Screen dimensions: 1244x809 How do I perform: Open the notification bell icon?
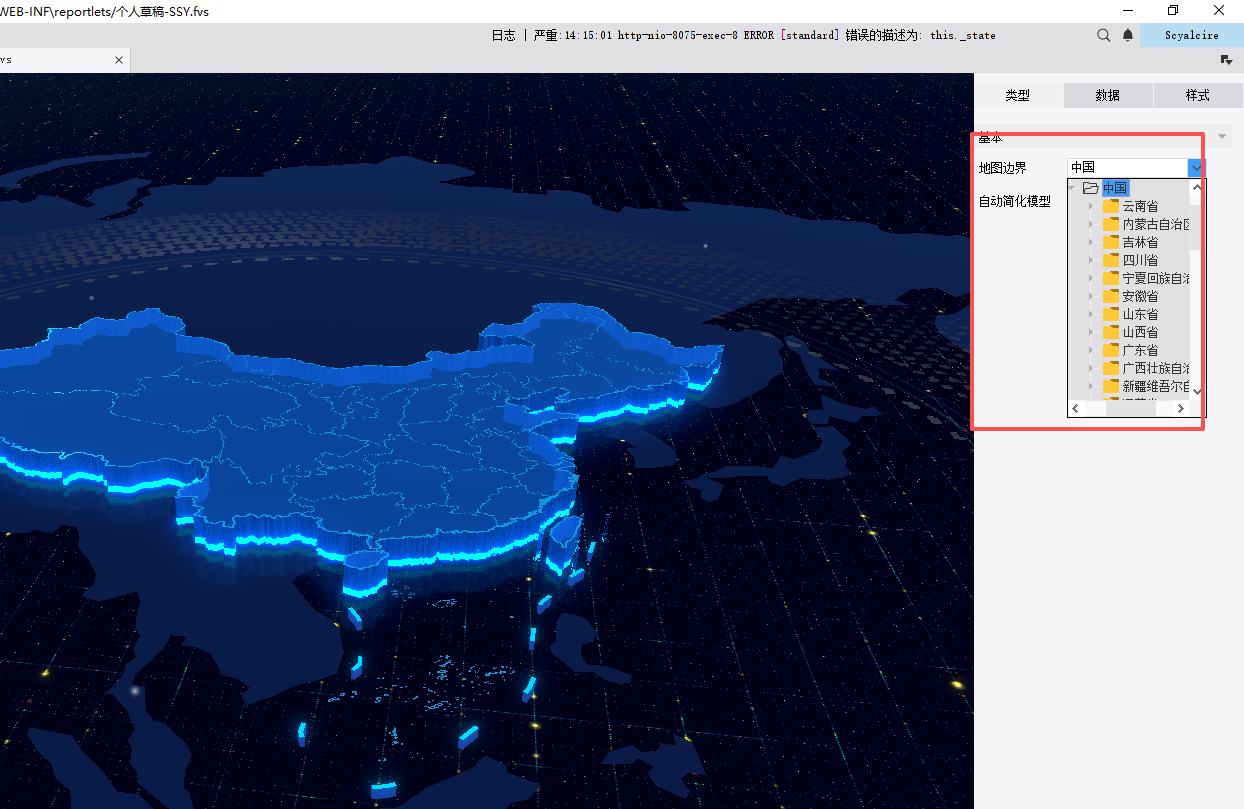[1128, 35]
